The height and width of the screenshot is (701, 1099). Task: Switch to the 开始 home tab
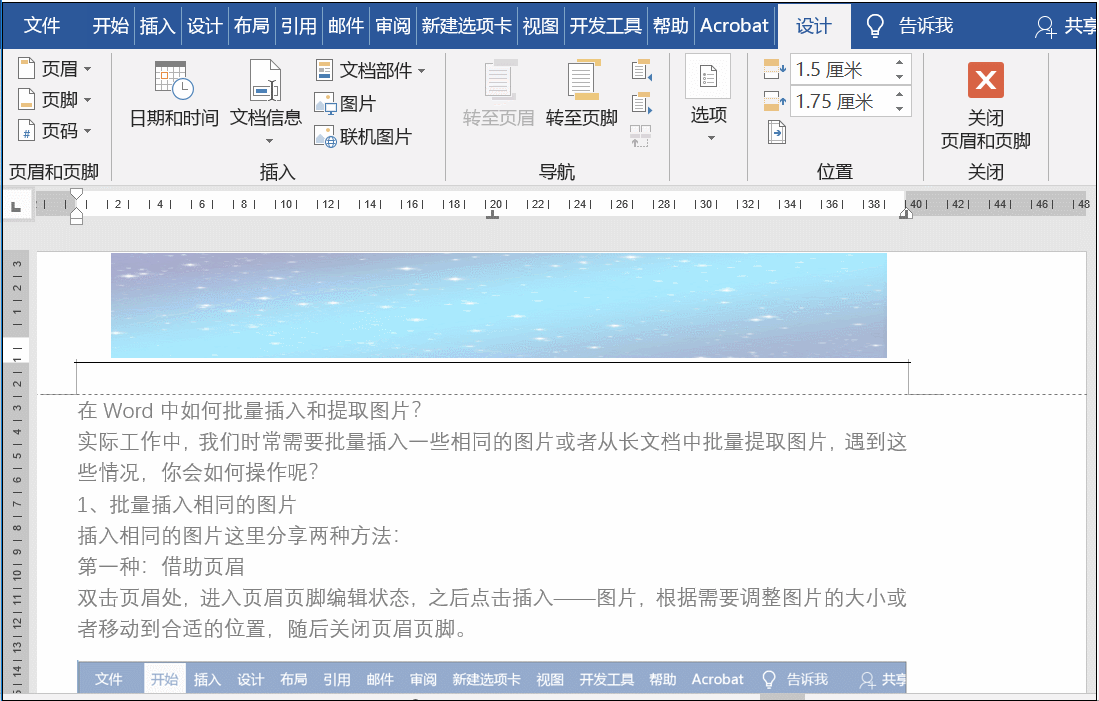click(111, 26)
